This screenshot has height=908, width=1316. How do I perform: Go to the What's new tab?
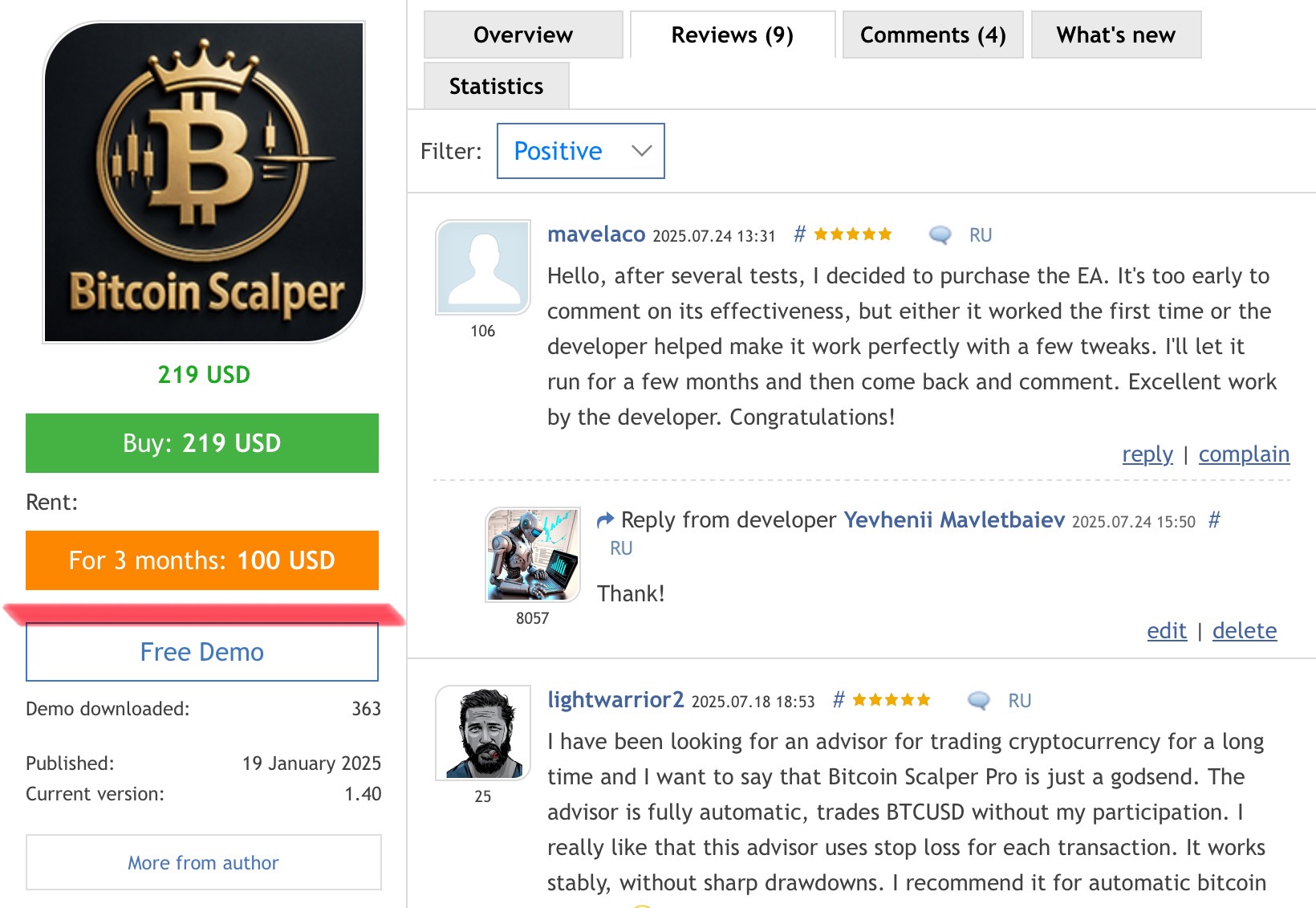tap(1115, 35)
